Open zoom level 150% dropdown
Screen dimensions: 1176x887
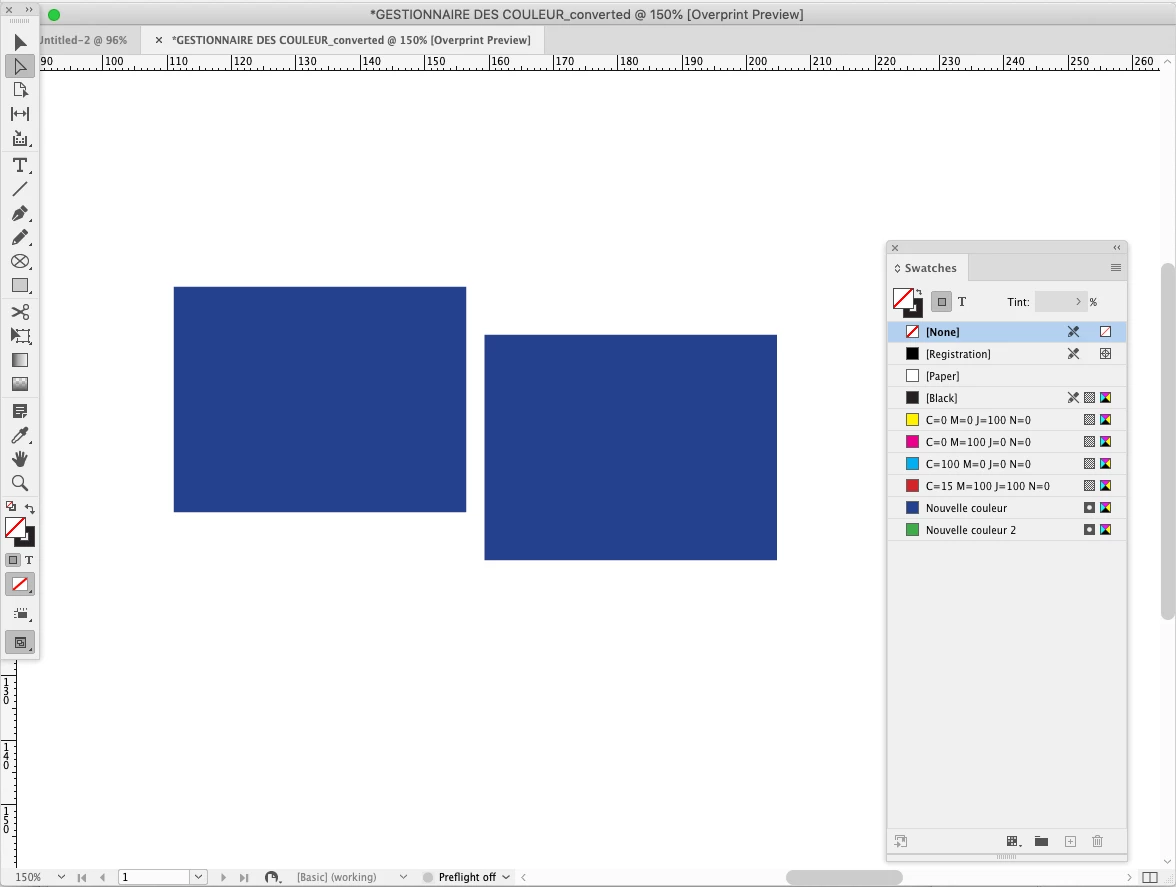[62, 877]
